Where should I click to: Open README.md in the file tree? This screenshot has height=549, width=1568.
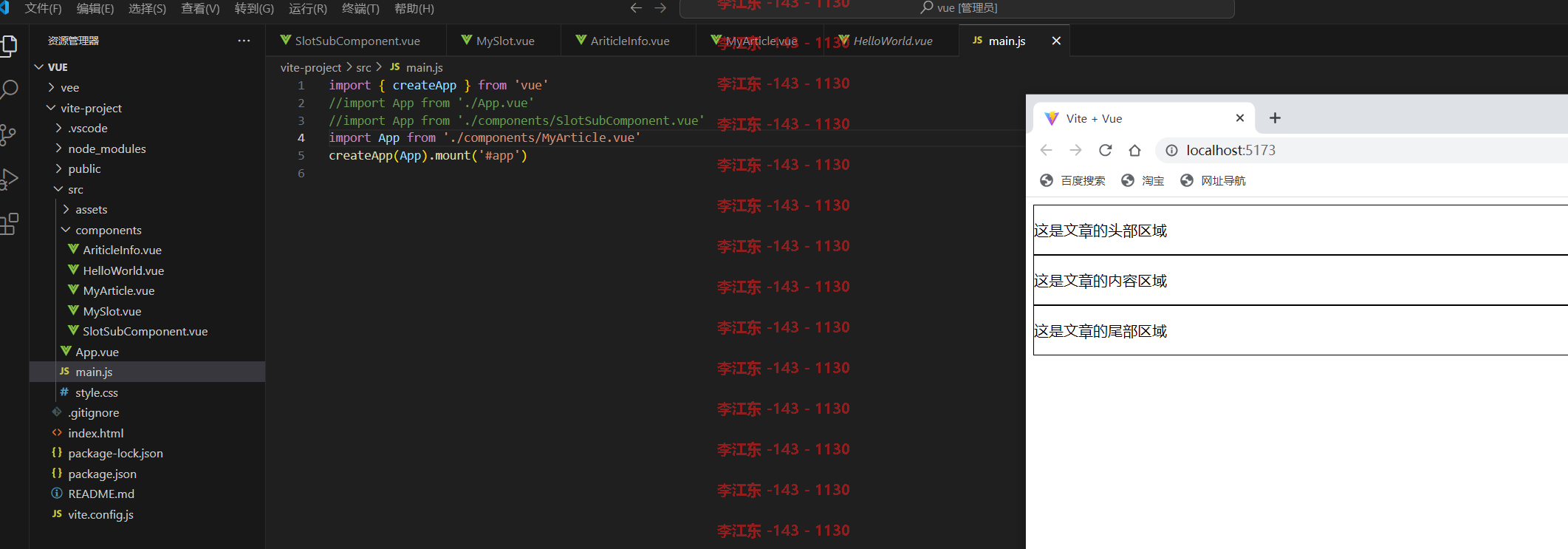[x=147, y=494]
